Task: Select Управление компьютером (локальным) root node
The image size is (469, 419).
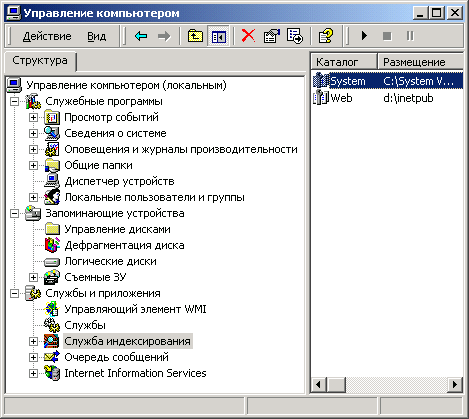Action: click(x=126, y=85)
